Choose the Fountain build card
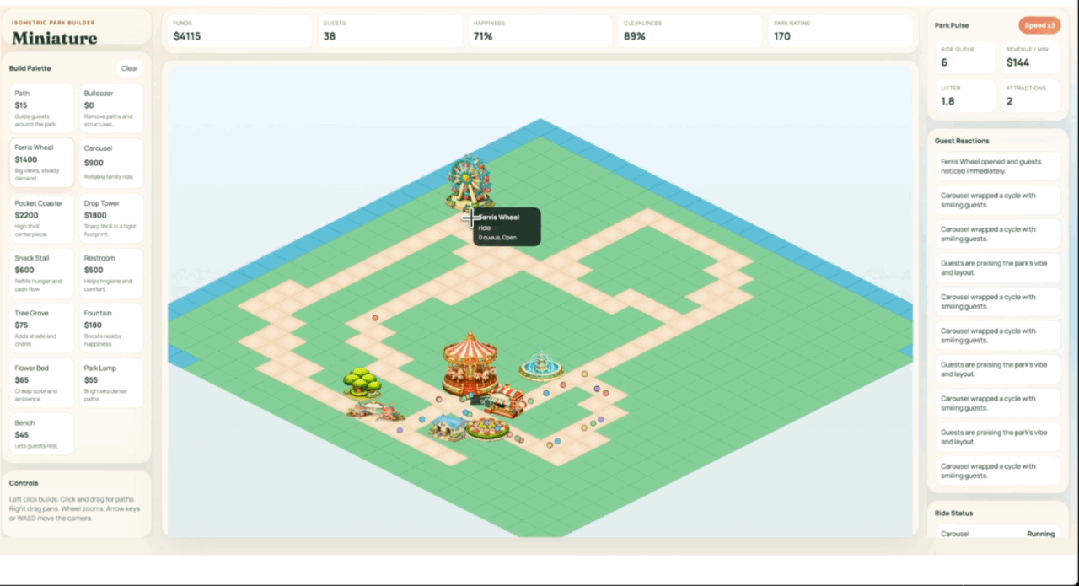This screenshot has width=1079, height=586. 111,328
